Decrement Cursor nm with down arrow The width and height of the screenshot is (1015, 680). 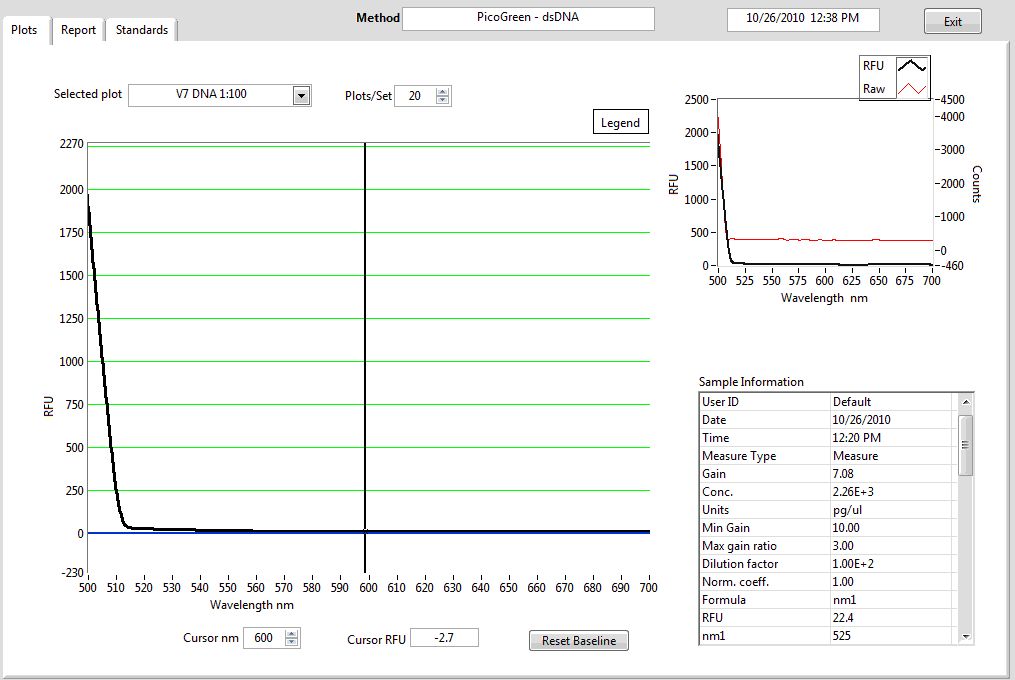point(292,642)
